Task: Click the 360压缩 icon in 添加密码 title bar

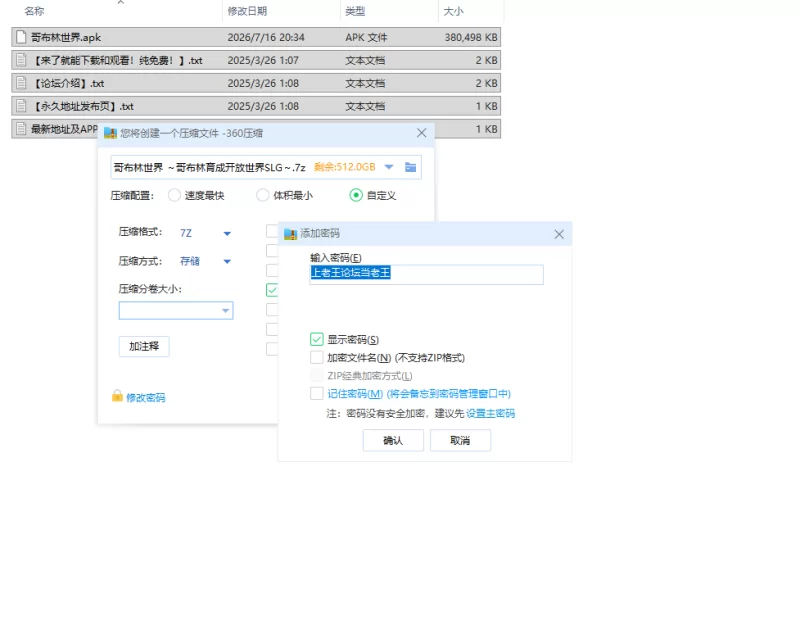Action: [290, 234]
